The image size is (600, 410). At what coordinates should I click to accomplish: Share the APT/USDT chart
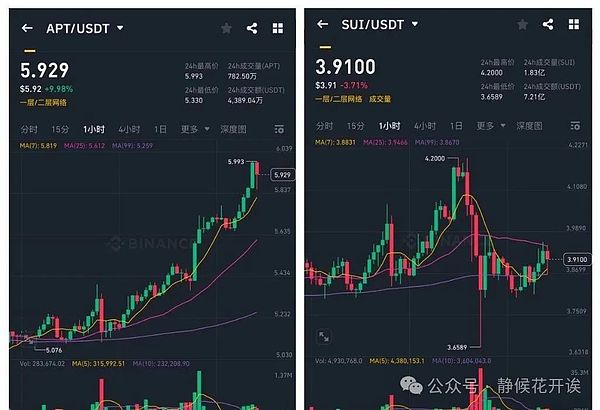click(252, 28)
